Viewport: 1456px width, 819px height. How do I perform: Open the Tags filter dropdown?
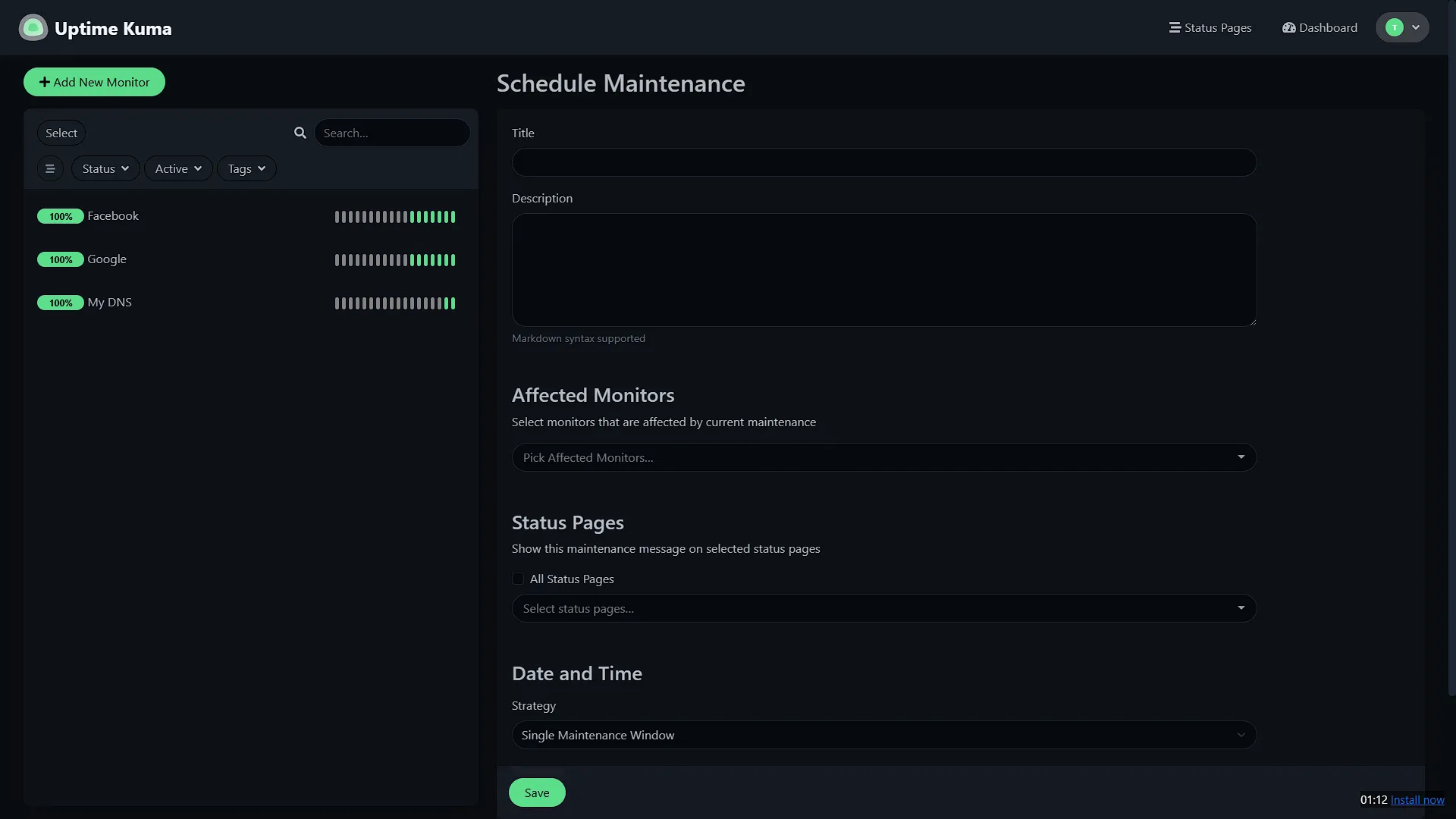(x=246, y=168)
